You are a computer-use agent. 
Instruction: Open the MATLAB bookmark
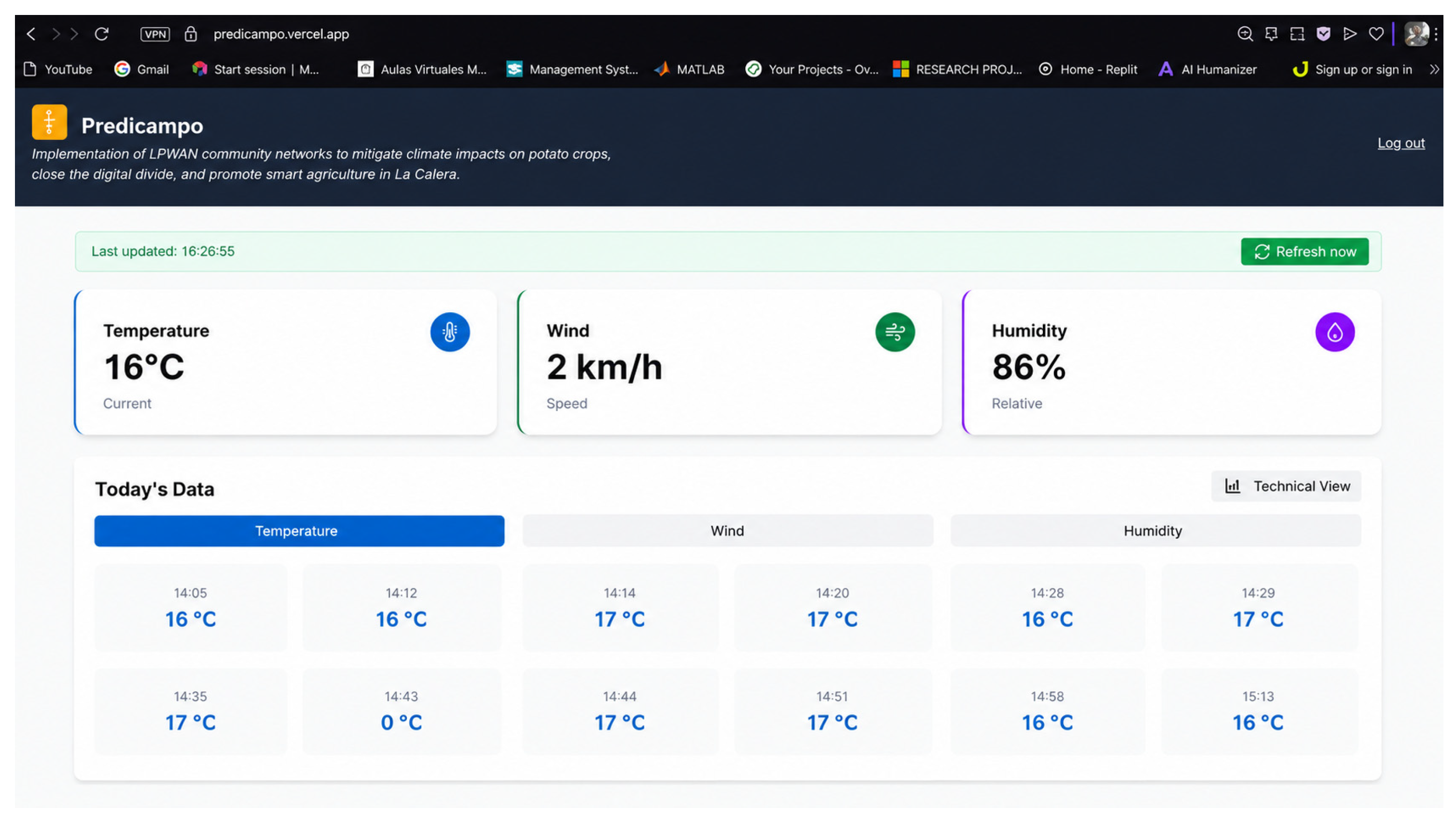[689, 70]
